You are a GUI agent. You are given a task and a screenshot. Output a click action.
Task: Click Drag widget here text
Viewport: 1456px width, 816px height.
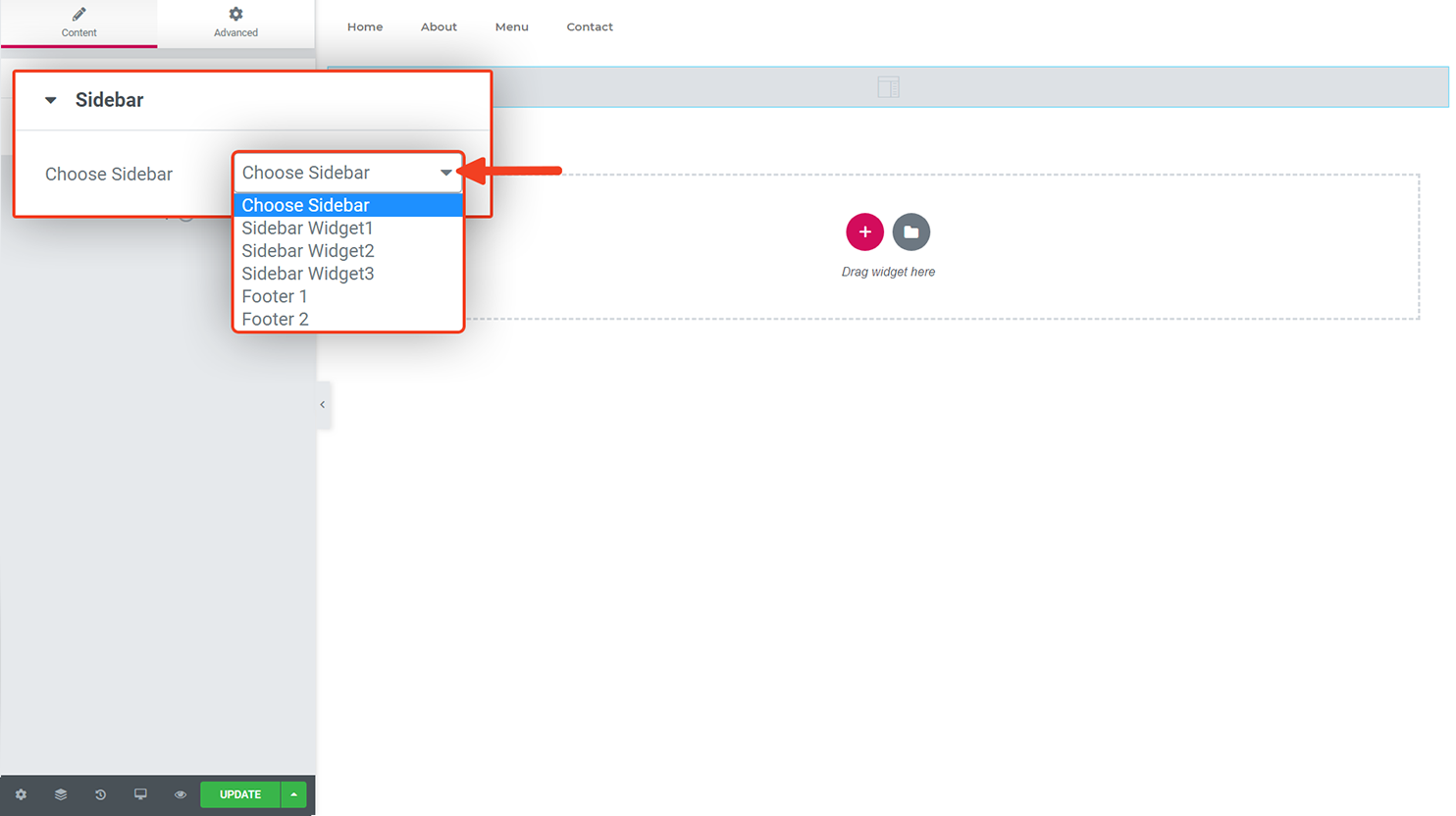pos(888,272)
